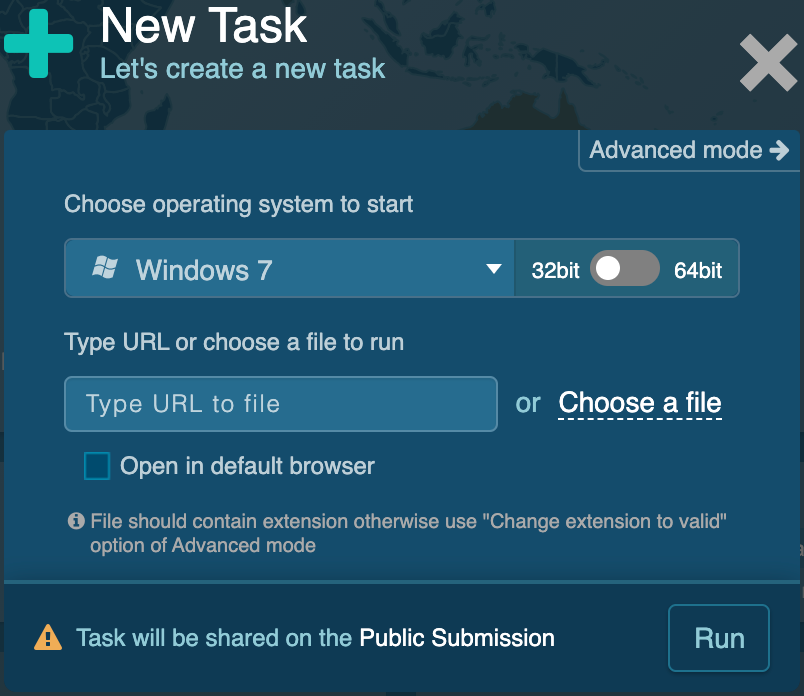This screenshot has width=804, height=696.
Task: Click the green plus New Task icon
Action: (x=39, y=43)
